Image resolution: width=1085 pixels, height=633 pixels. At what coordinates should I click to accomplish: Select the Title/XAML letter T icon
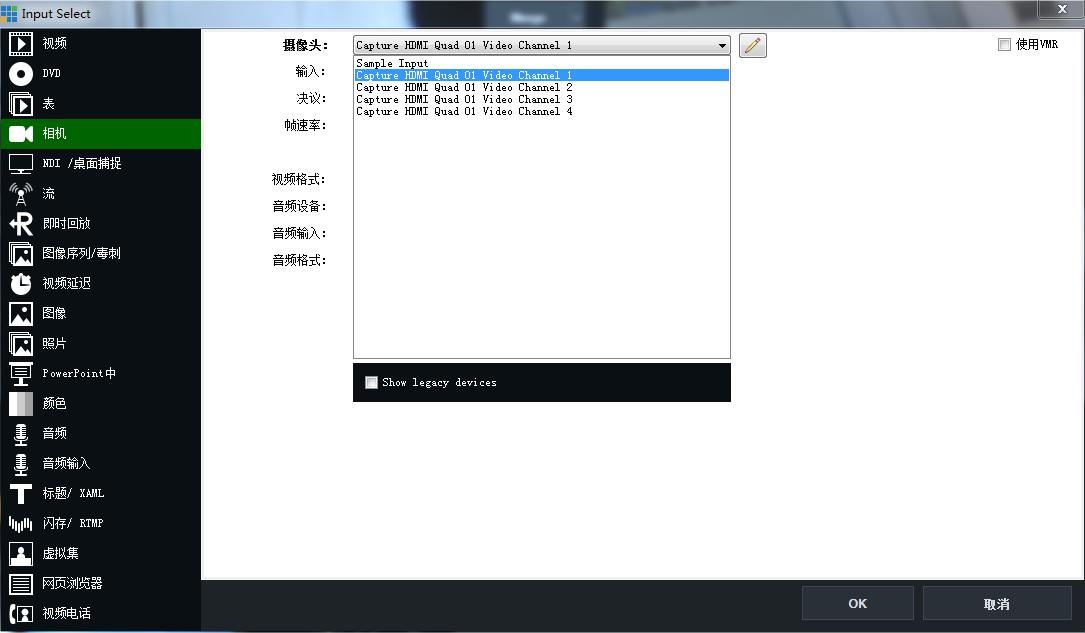click(x=21, y=494)
